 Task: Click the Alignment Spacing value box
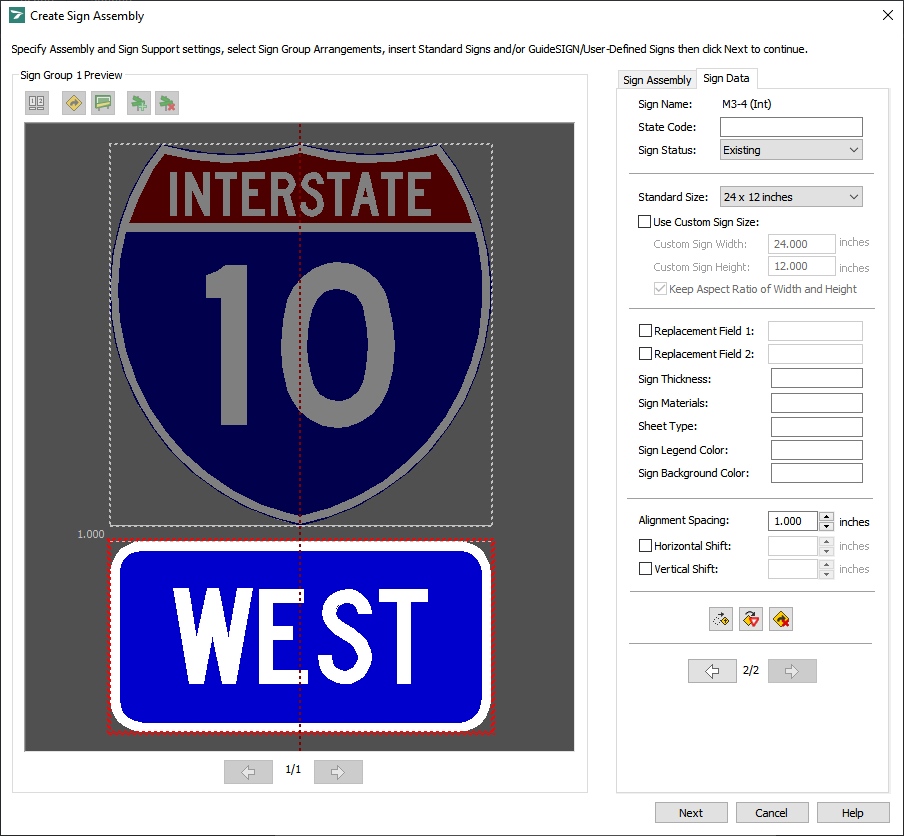click(x=793, y=521)
